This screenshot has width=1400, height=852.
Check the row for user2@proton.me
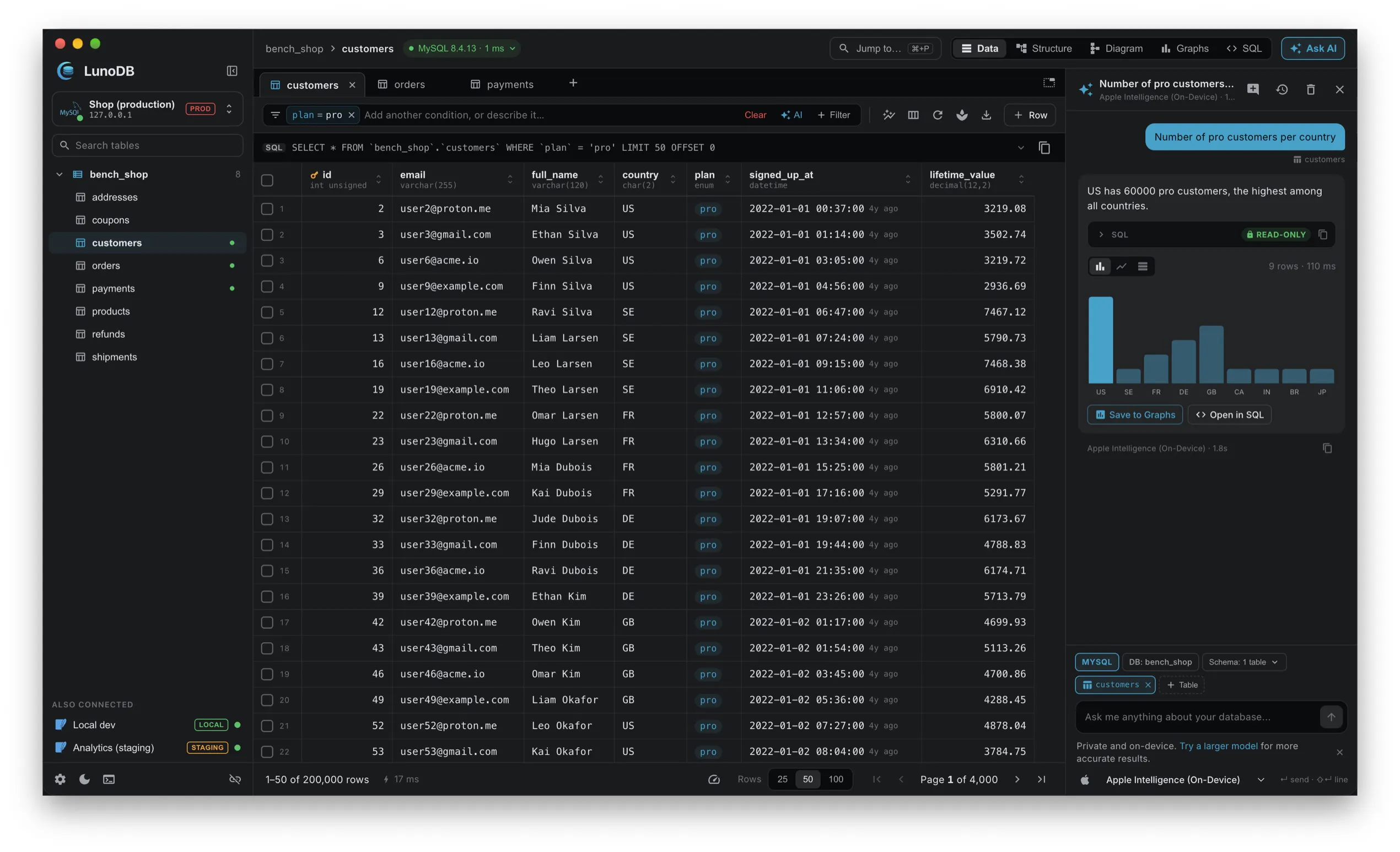pos(267,209)
